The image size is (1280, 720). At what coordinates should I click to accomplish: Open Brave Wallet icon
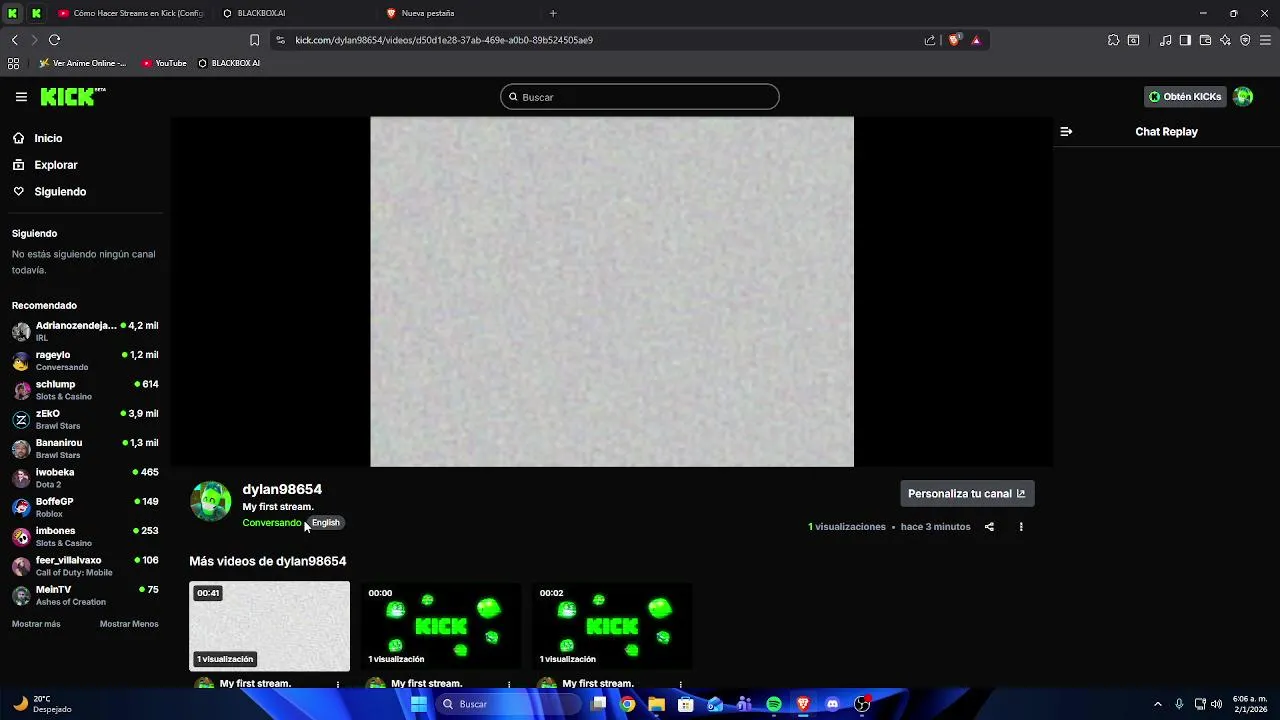[x=1205, y=40]
